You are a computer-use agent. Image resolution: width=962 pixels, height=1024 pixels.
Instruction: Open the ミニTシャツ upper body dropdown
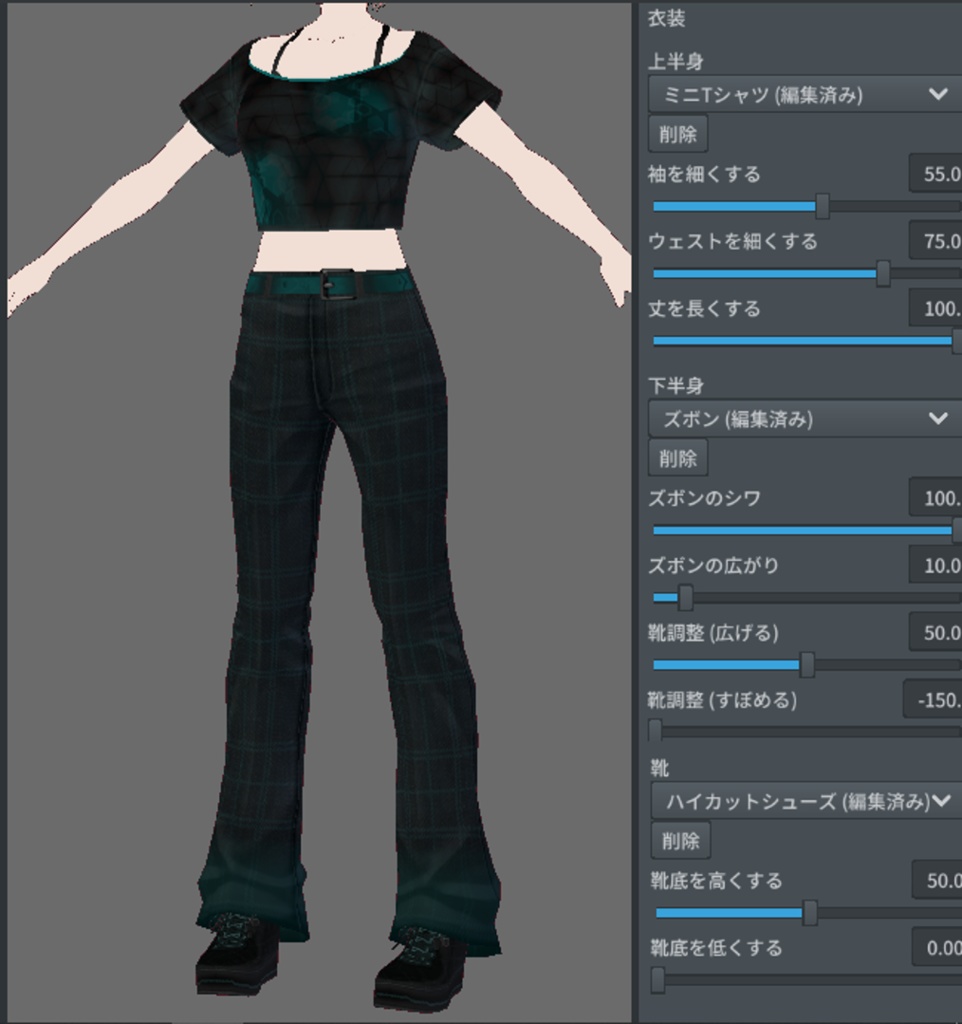point(800,93)
